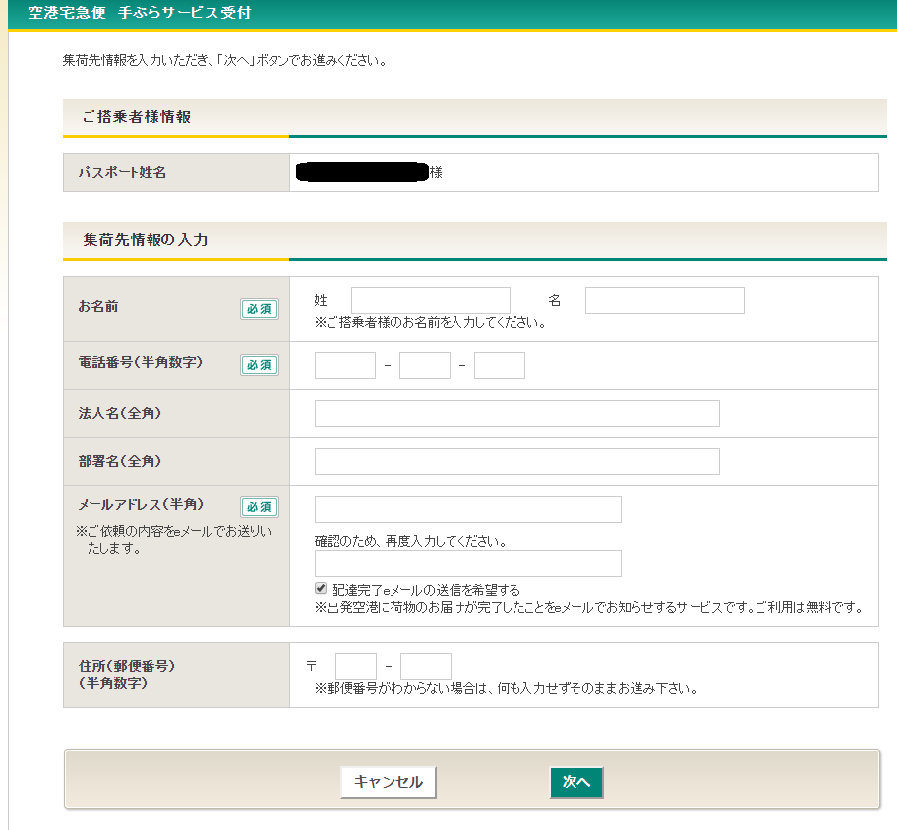Click the メールアドレス(半角) label
This screenshot has height=830, width=897.
[x=141, y=504]
